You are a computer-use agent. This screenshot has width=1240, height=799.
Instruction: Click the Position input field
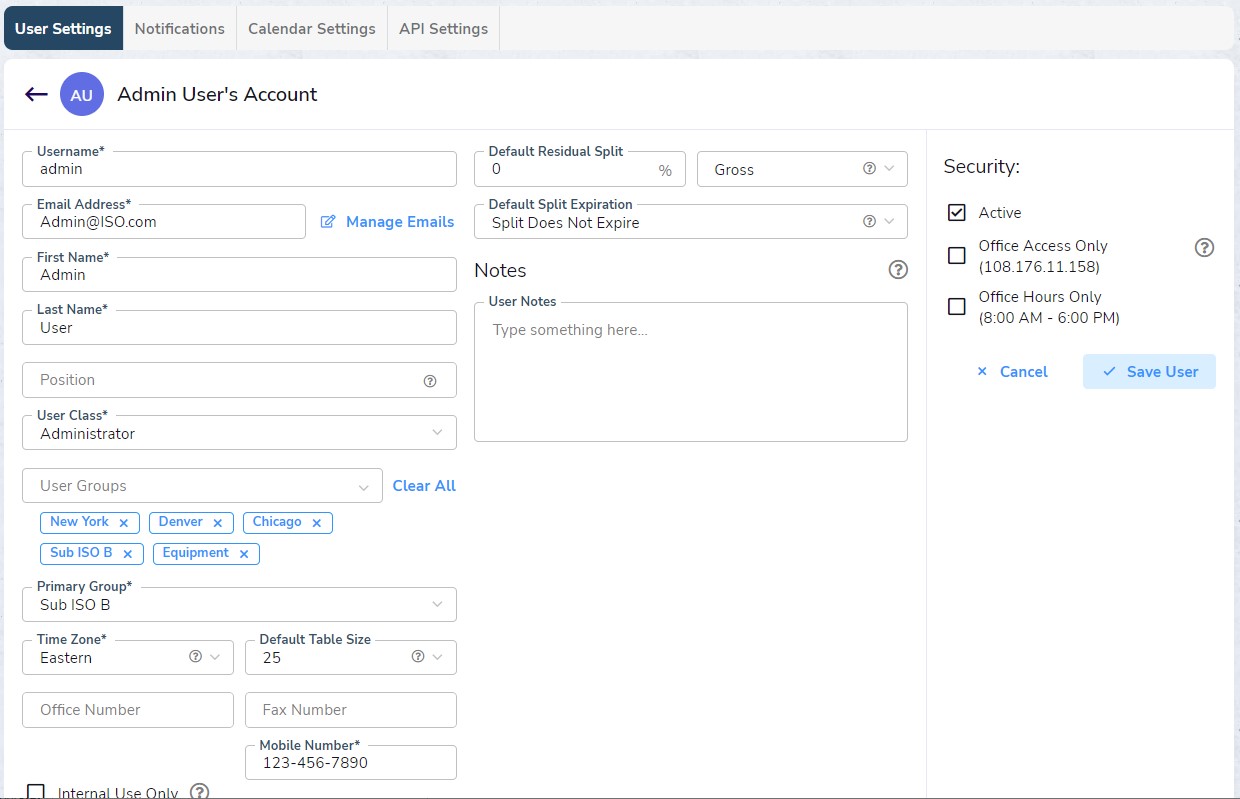click(x=239, y=380)
